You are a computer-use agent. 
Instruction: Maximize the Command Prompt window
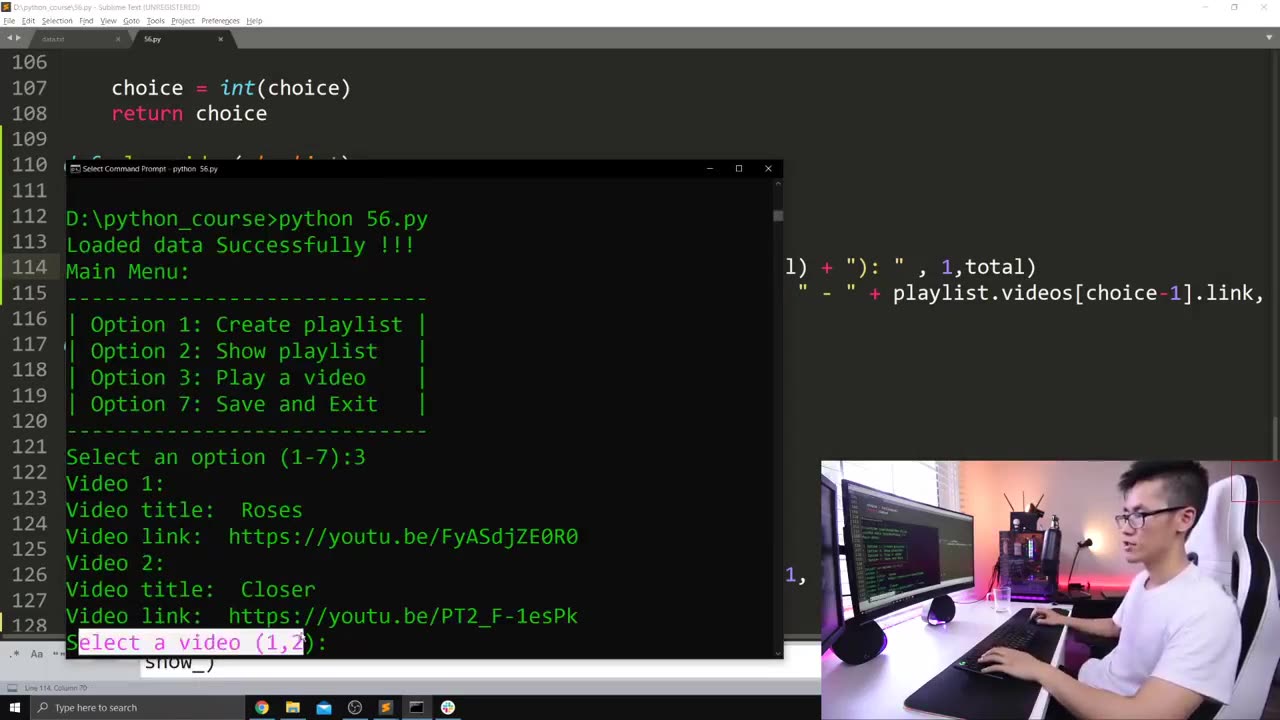point(738,168)
